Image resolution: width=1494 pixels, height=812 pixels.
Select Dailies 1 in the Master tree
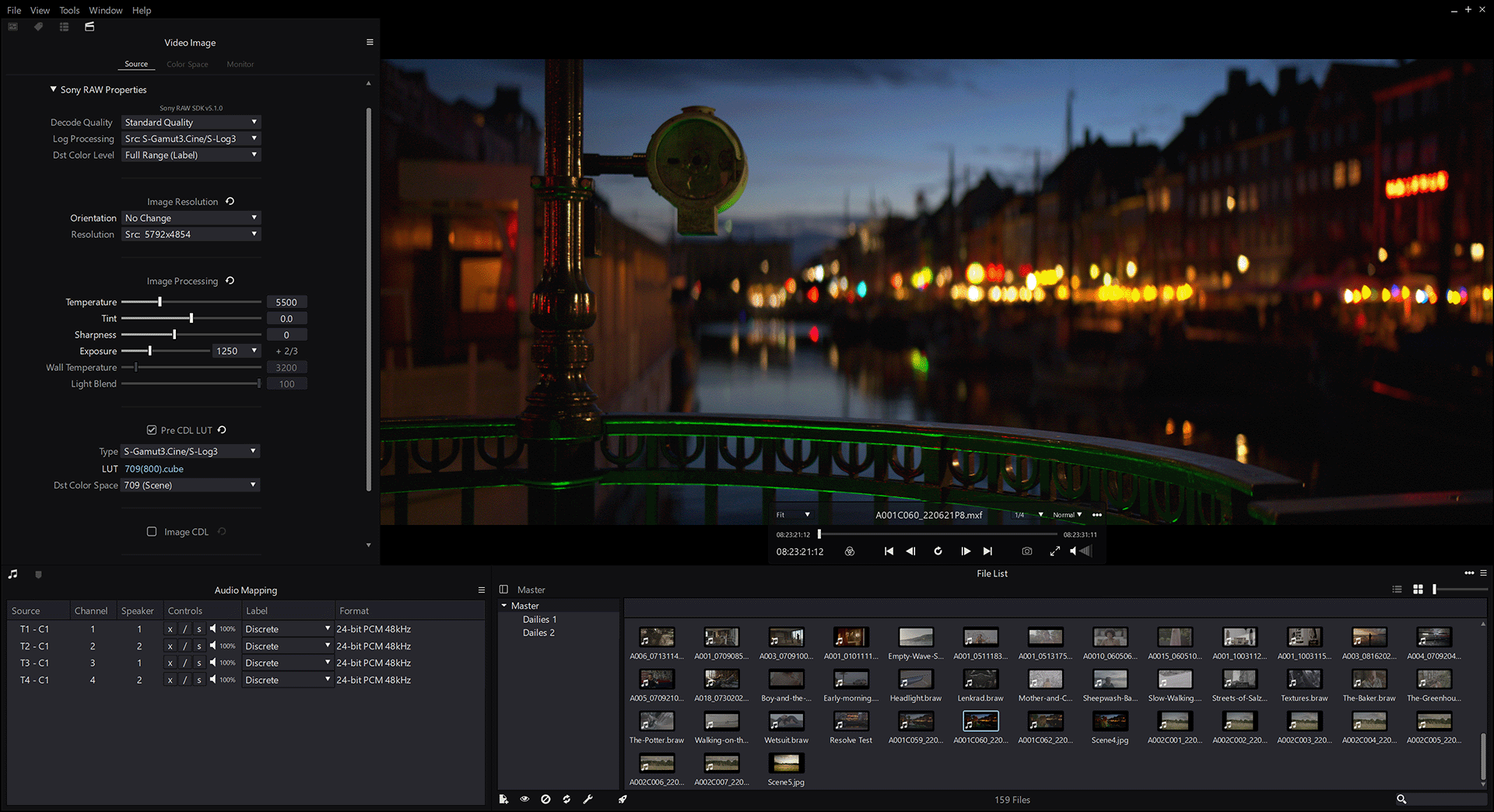coord(539,620)
